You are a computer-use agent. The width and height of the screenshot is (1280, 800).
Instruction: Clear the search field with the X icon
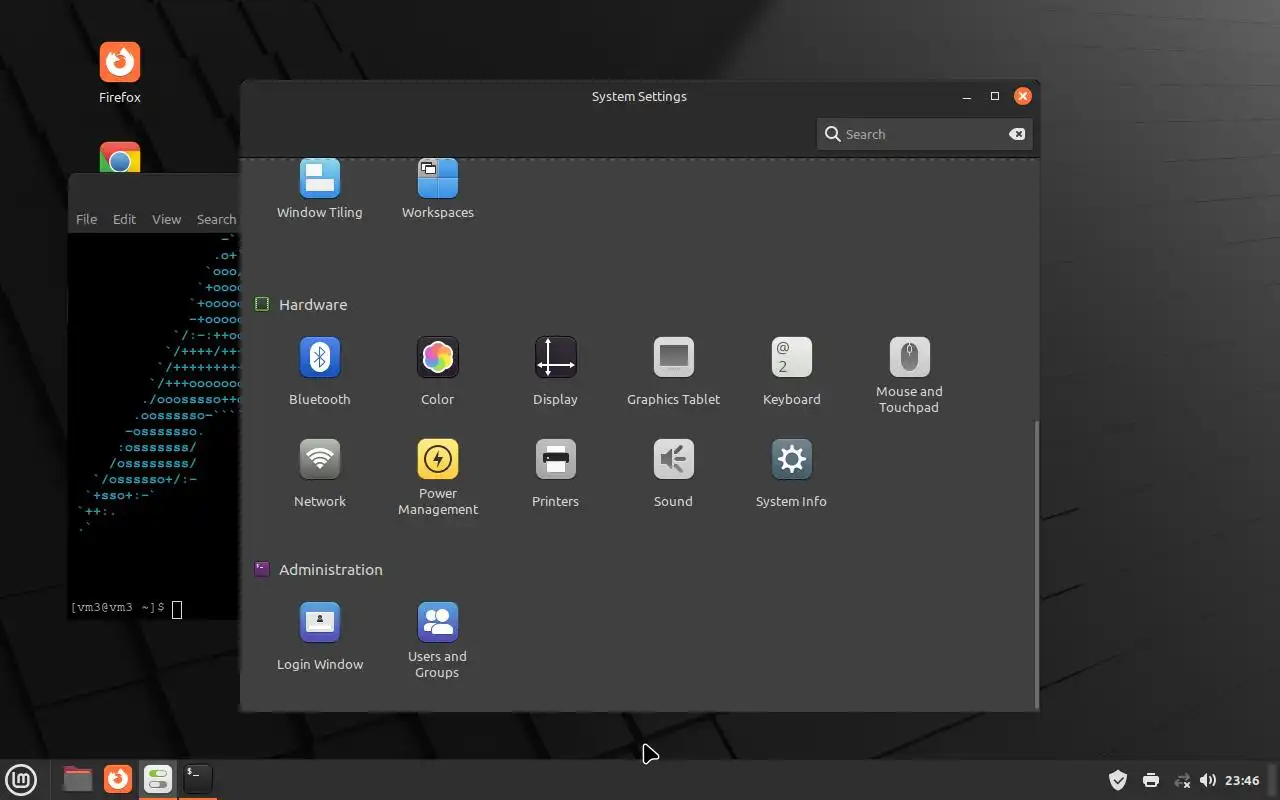(1017, 134)
